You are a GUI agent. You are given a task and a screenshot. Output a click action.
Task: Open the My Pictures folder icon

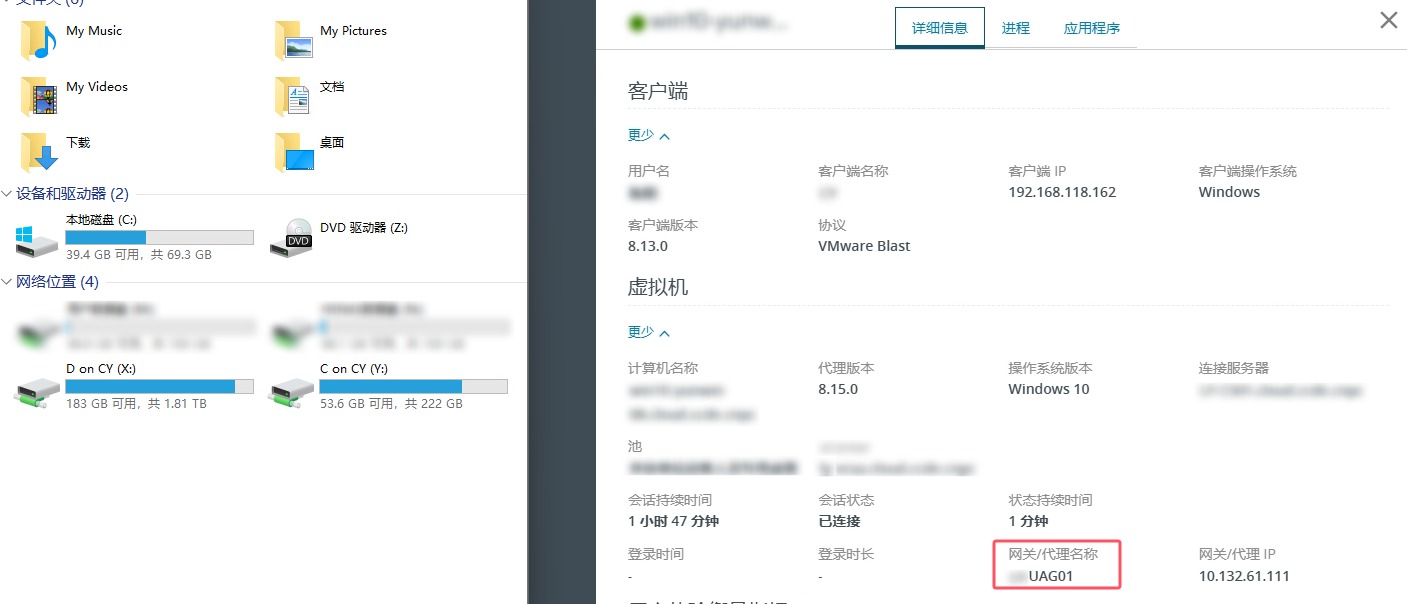coord(293,40)
